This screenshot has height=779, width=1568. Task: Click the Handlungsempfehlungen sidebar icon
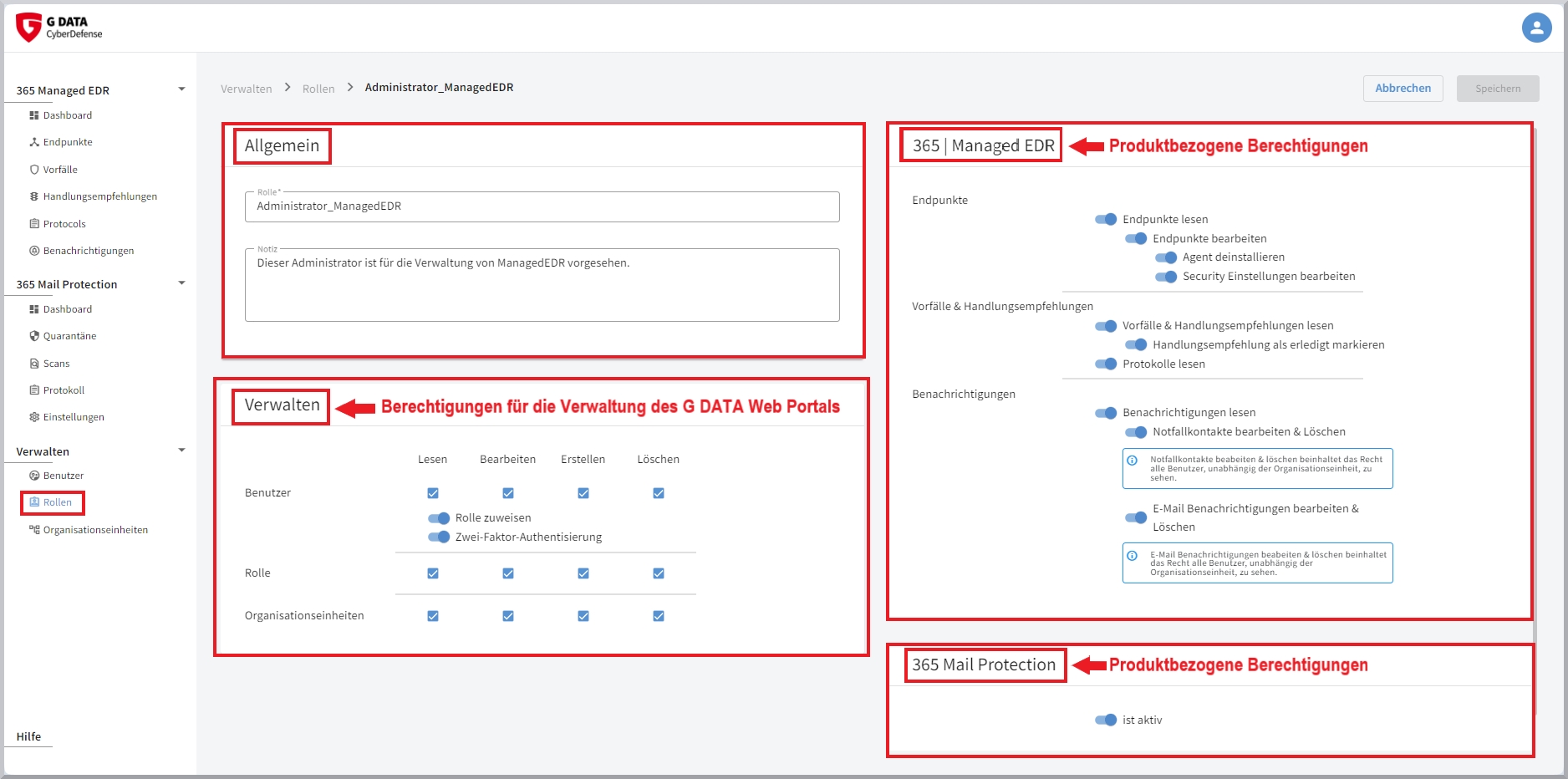click(x=34, y=196)
